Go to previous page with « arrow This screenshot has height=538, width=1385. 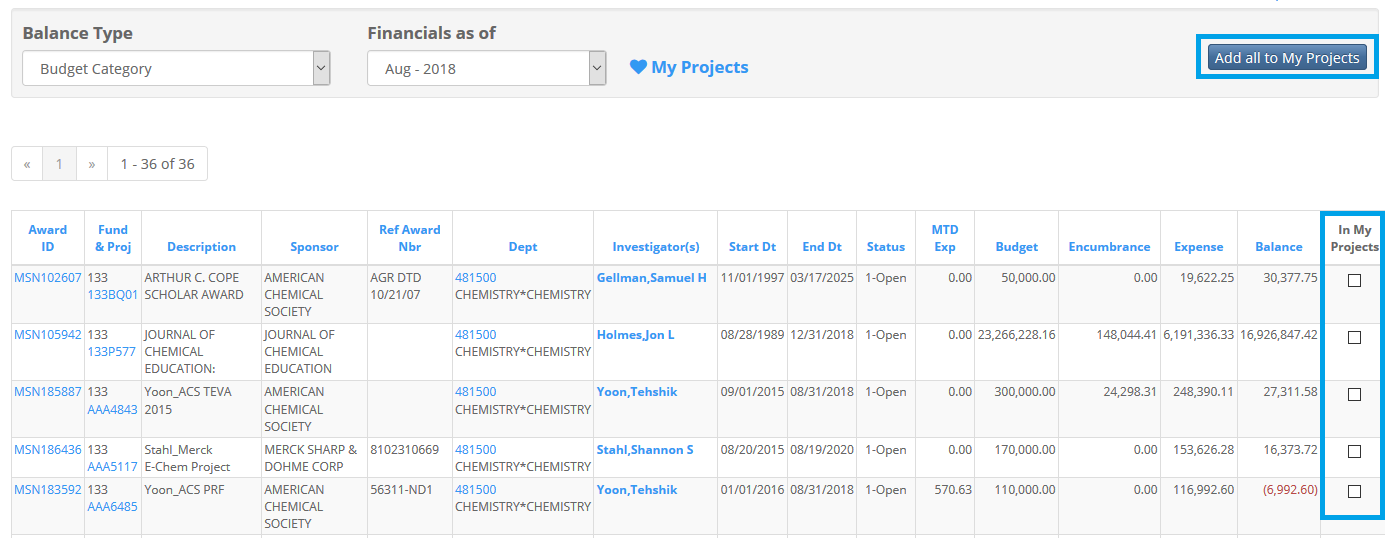27,164
